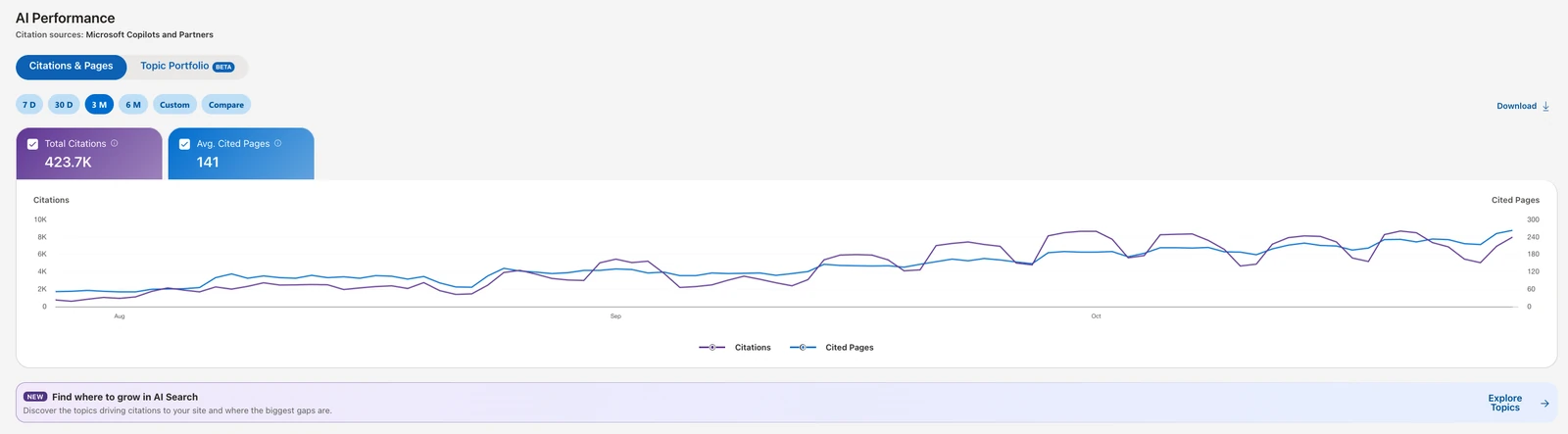The image size is (1568, 434).
Task: Click the 300 label on the cited pages axis
Action: [1533, 219]
